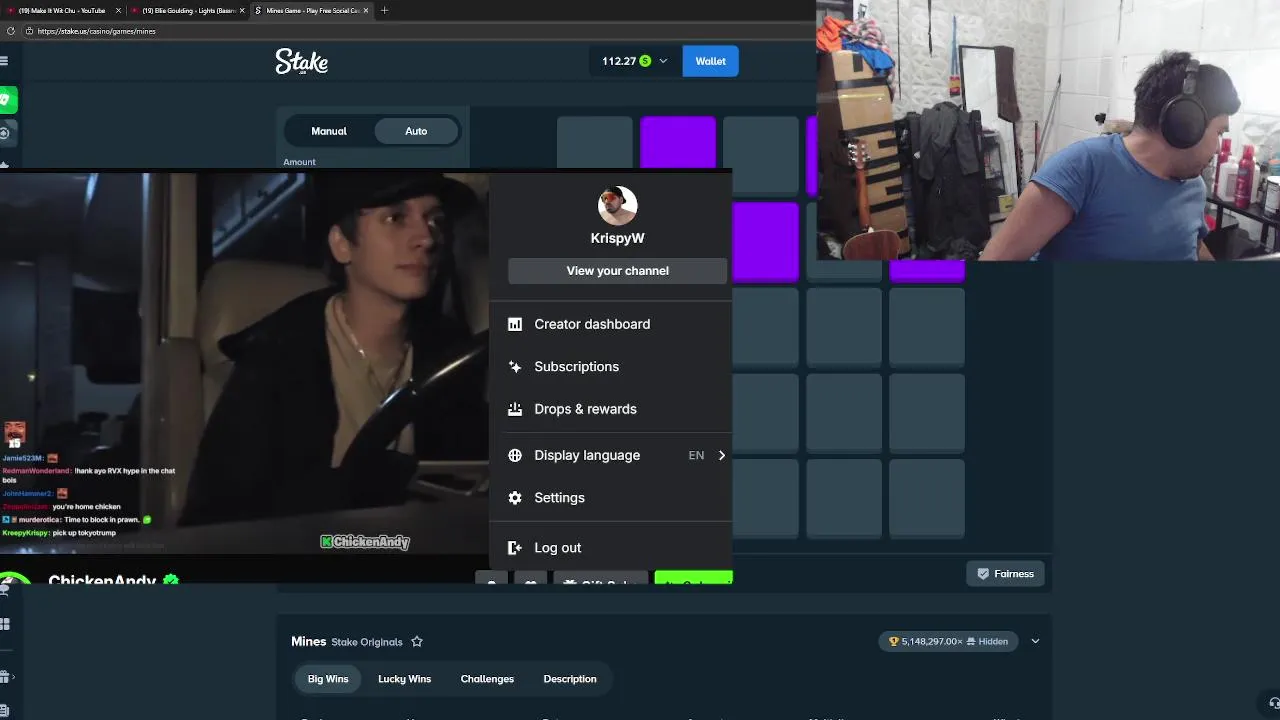The image size is (1280, 720).
Task: Click the support headset icon at the bottom right
Action: pyautogui.click(x=1274, y=703)
